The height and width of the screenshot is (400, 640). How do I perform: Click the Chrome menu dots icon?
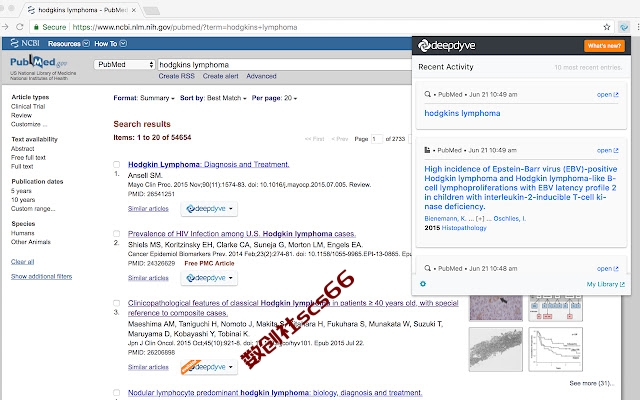point(637,27)
